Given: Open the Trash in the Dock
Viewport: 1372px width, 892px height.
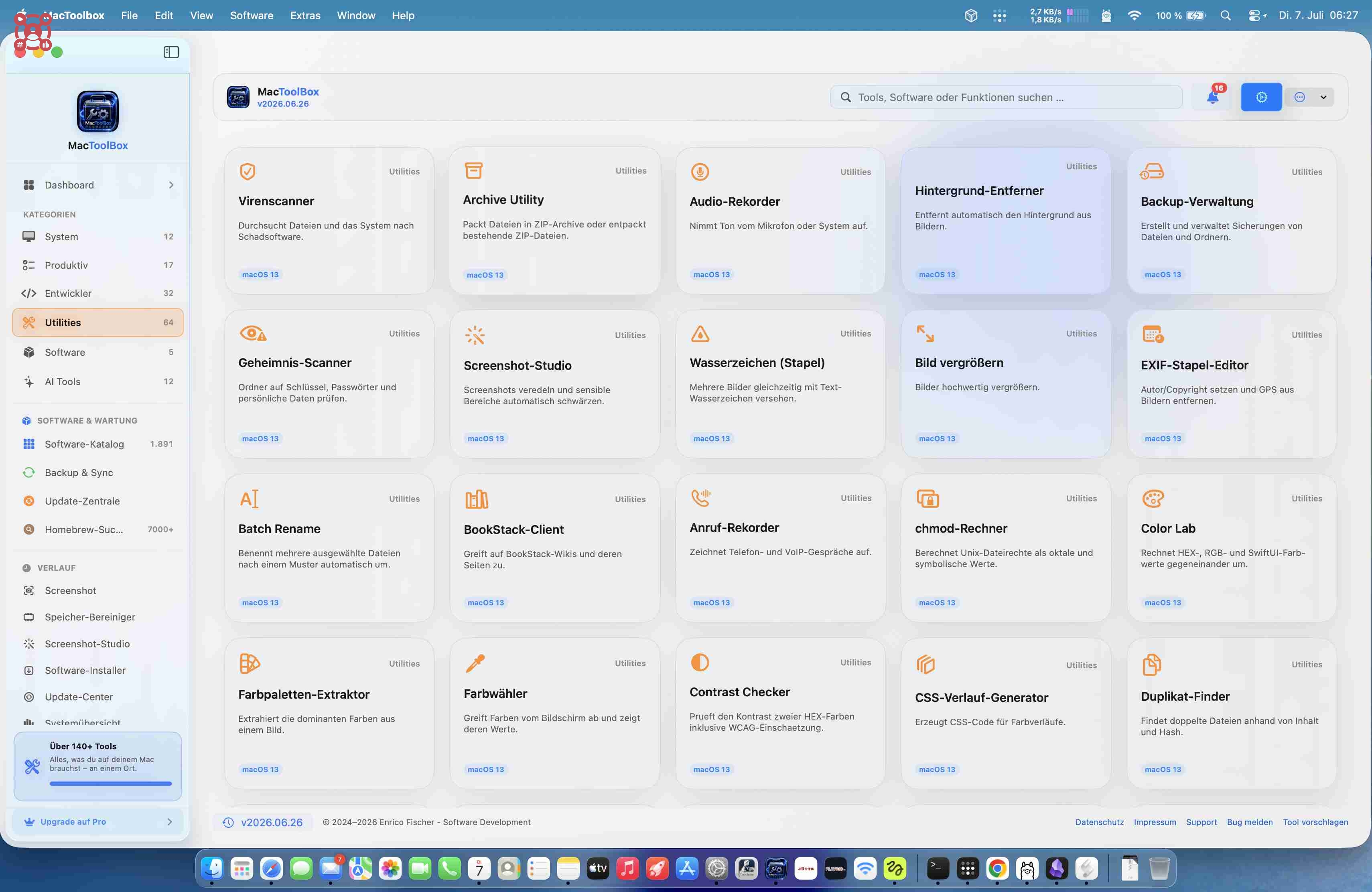Looking at the screenshot, I should coord(1159,868).
